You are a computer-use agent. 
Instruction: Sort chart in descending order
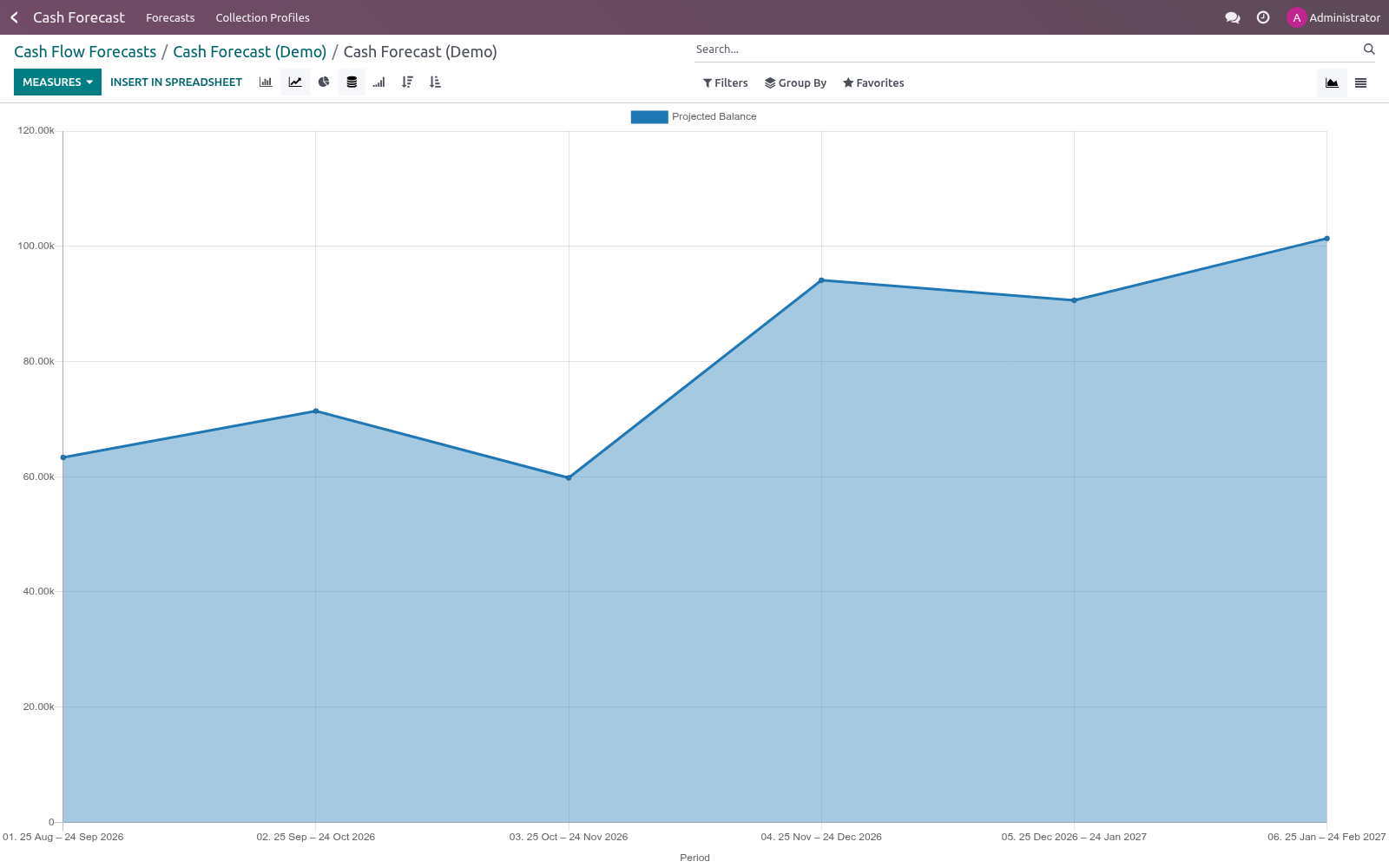click(407, 82)
